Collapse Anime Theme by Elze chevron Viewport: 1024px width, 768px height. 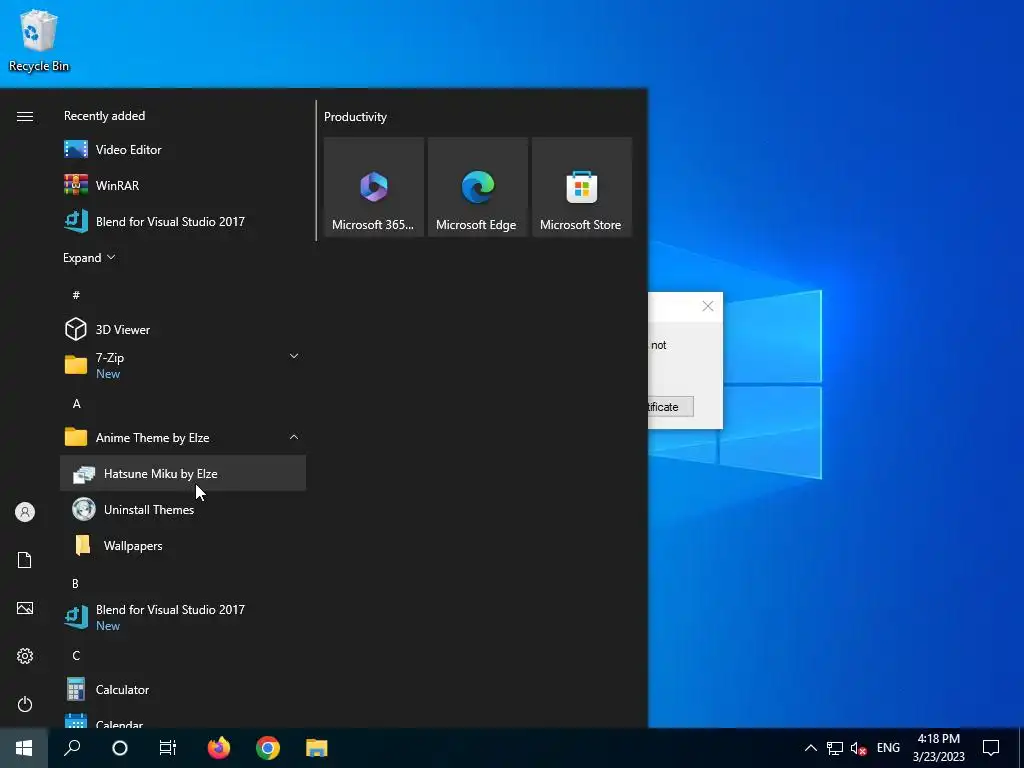pos(294,437)
